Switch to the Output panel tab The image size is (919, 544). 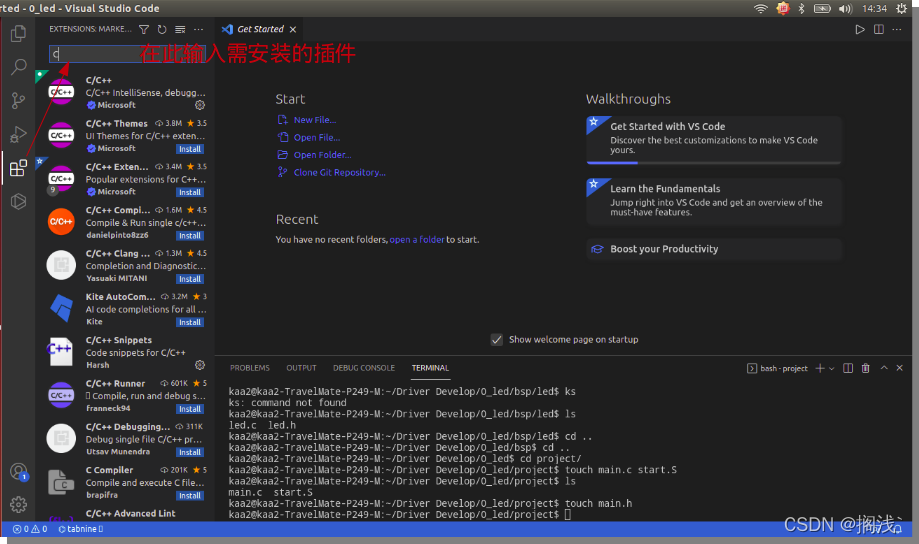click(301, 368)
